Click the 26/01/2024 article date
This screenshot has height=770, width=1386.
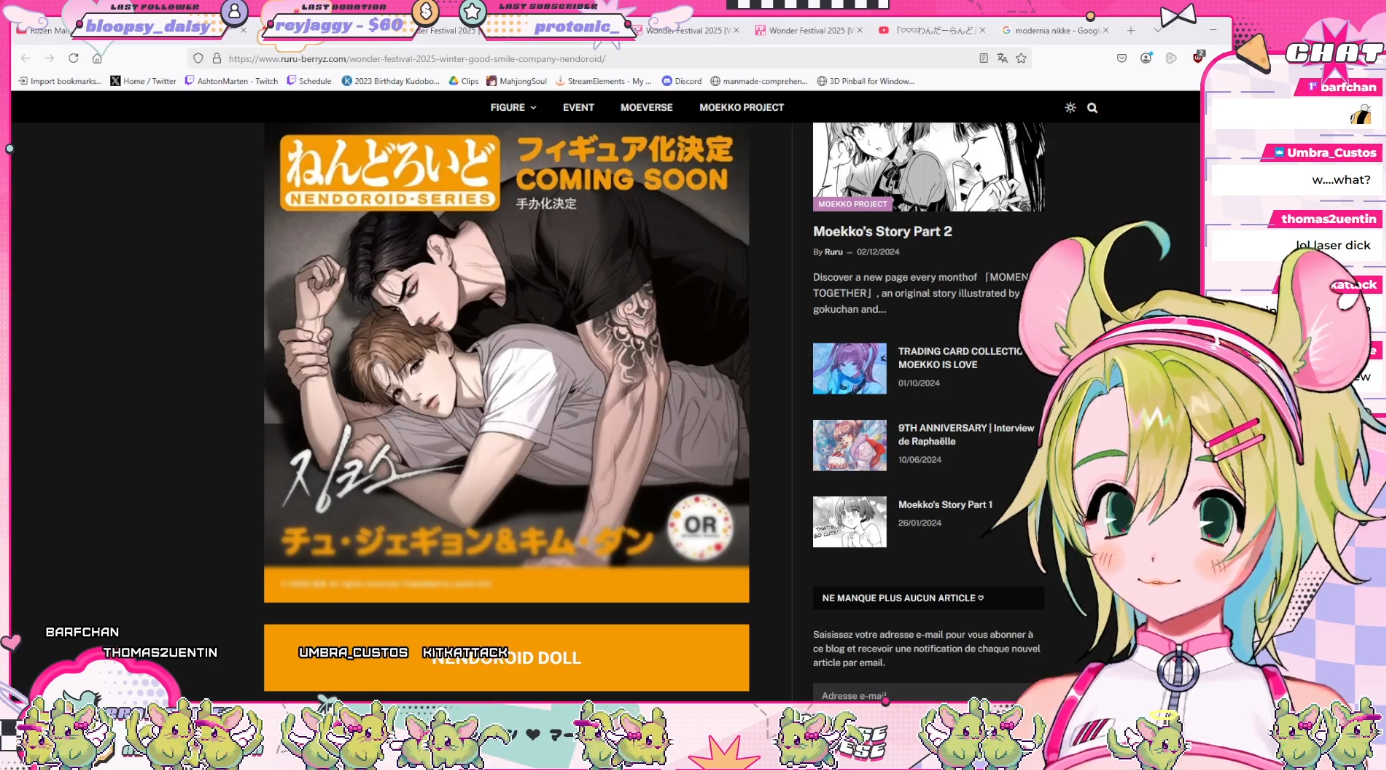[919, 522]
